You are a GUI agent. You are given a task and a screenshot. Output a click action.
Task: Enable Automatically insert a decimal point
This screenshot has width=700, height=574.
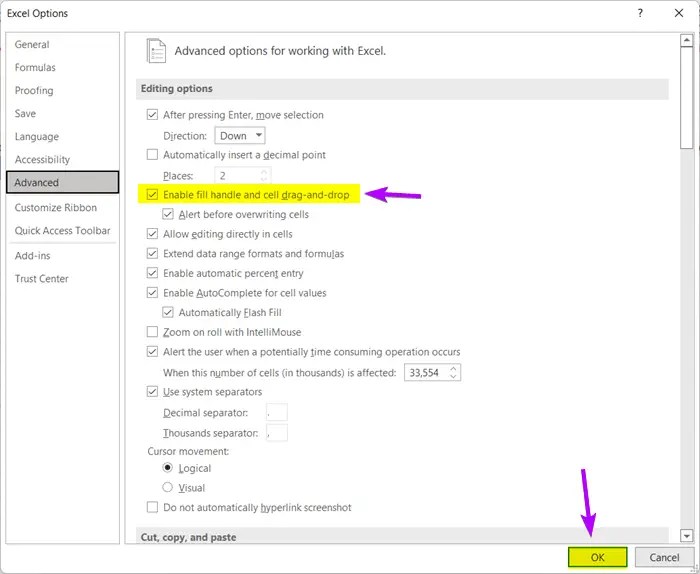pyautogui.click(x=152, y=154)
